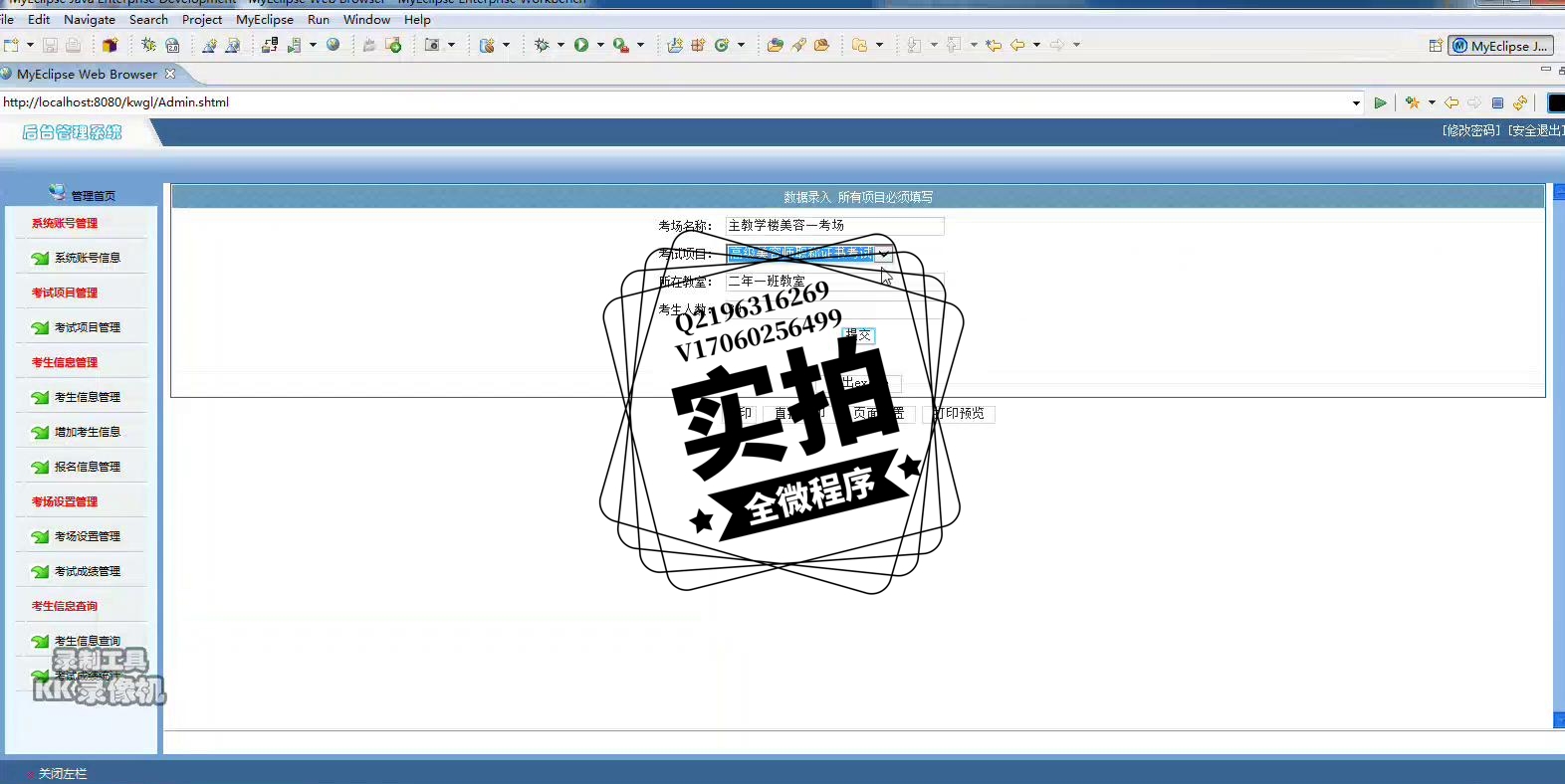
Task: Open 增加考生信息 in sidebar
Action: click(87, 432)
